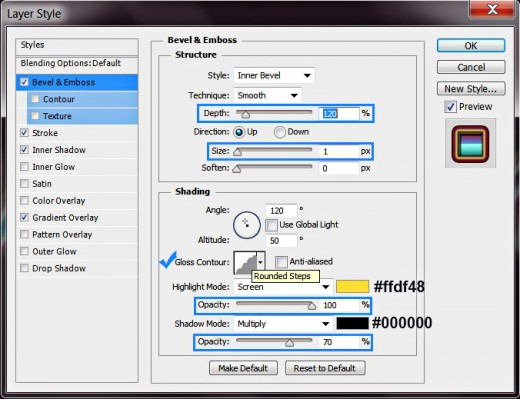
Task: Expand the Technique dropdown set to Smooth
Action: point(268,96)
